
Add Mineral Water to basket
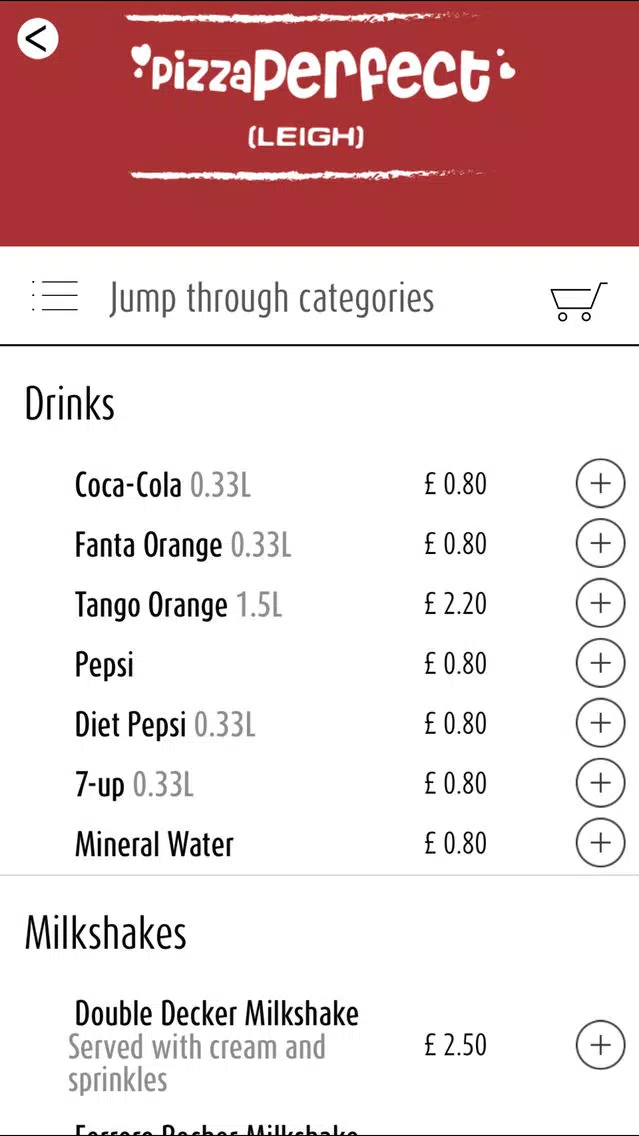tap(600, 843)
